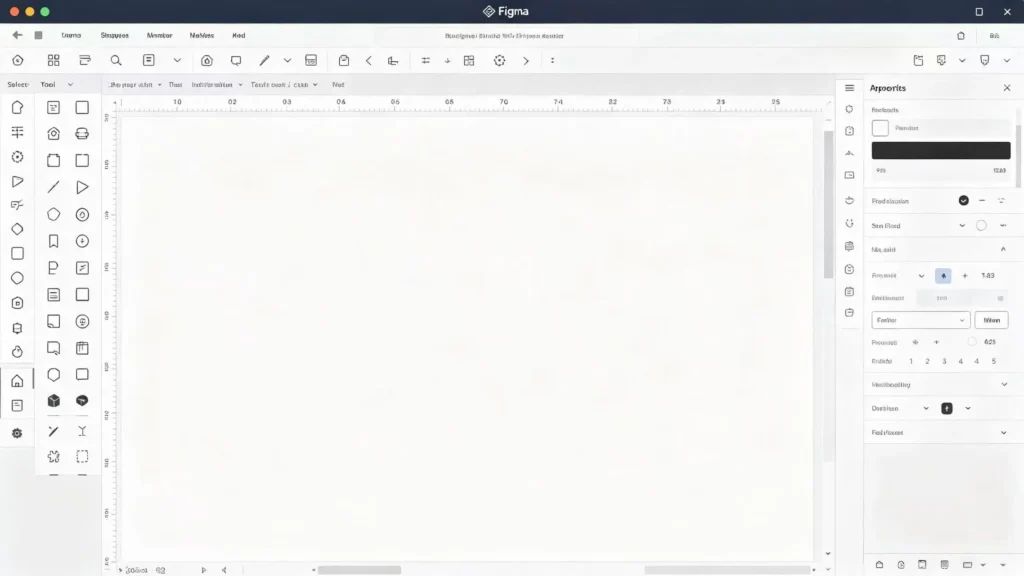Click the Nhen button beside the combo box
The height and width of the screenshot is (576, 1024).
(991, 320)
